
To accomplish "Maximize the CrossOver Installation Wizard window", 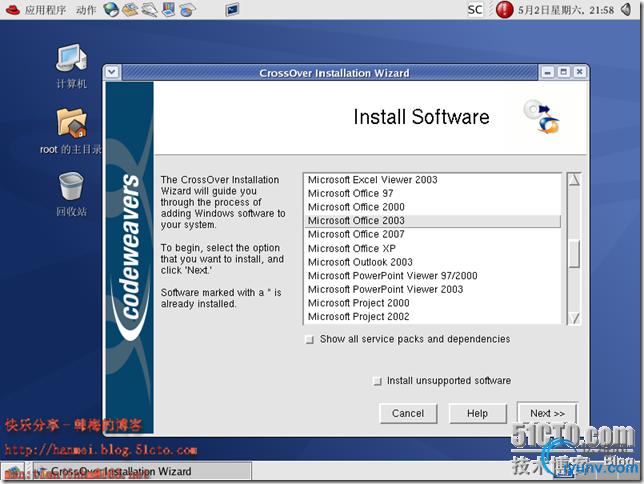I will coord(564,72).
